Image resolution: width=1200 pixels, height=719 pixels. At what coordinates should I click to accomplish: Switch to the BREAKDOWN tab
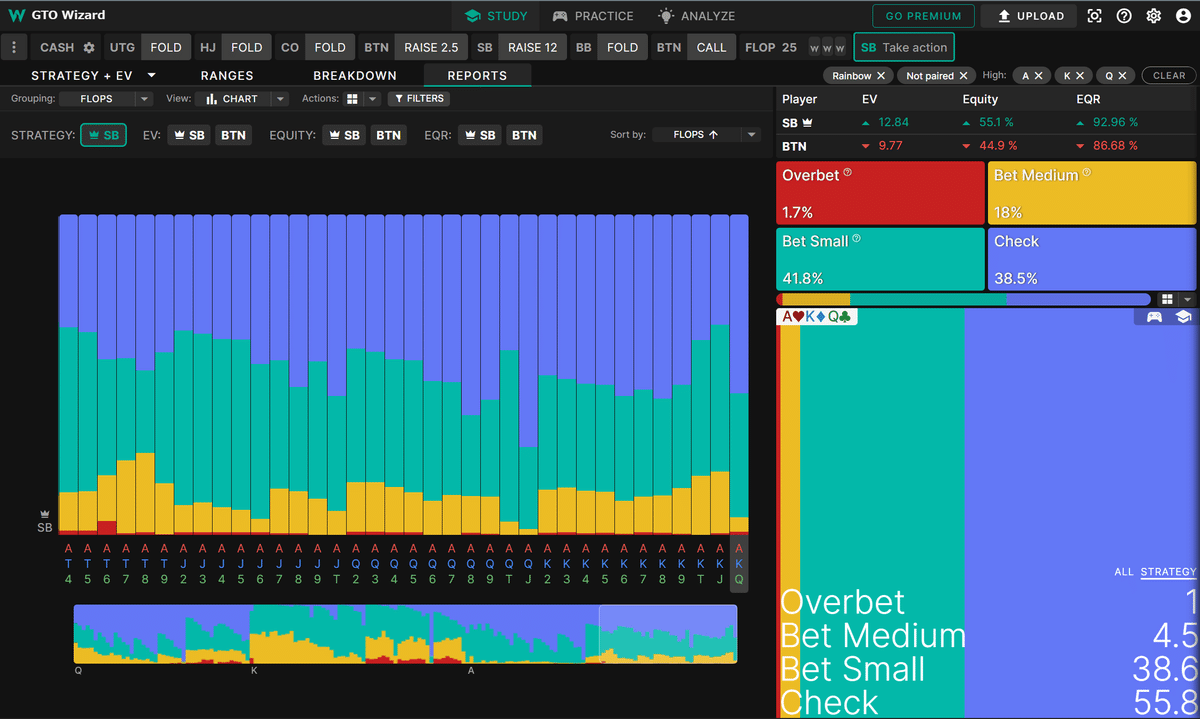point(355,76)
